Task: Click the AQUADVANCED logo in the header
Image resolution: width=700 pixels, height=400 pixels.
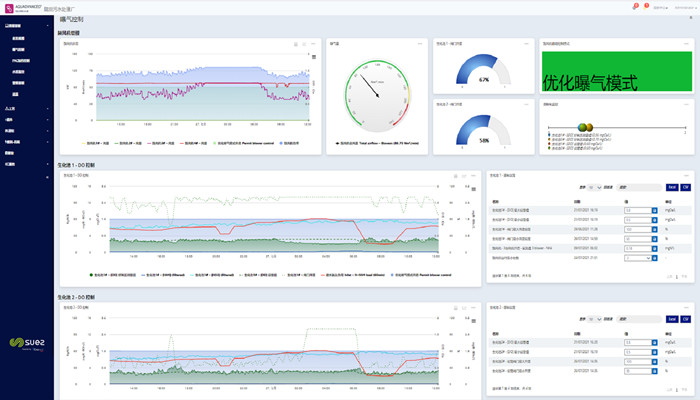Action: click(x=20, y=6)
